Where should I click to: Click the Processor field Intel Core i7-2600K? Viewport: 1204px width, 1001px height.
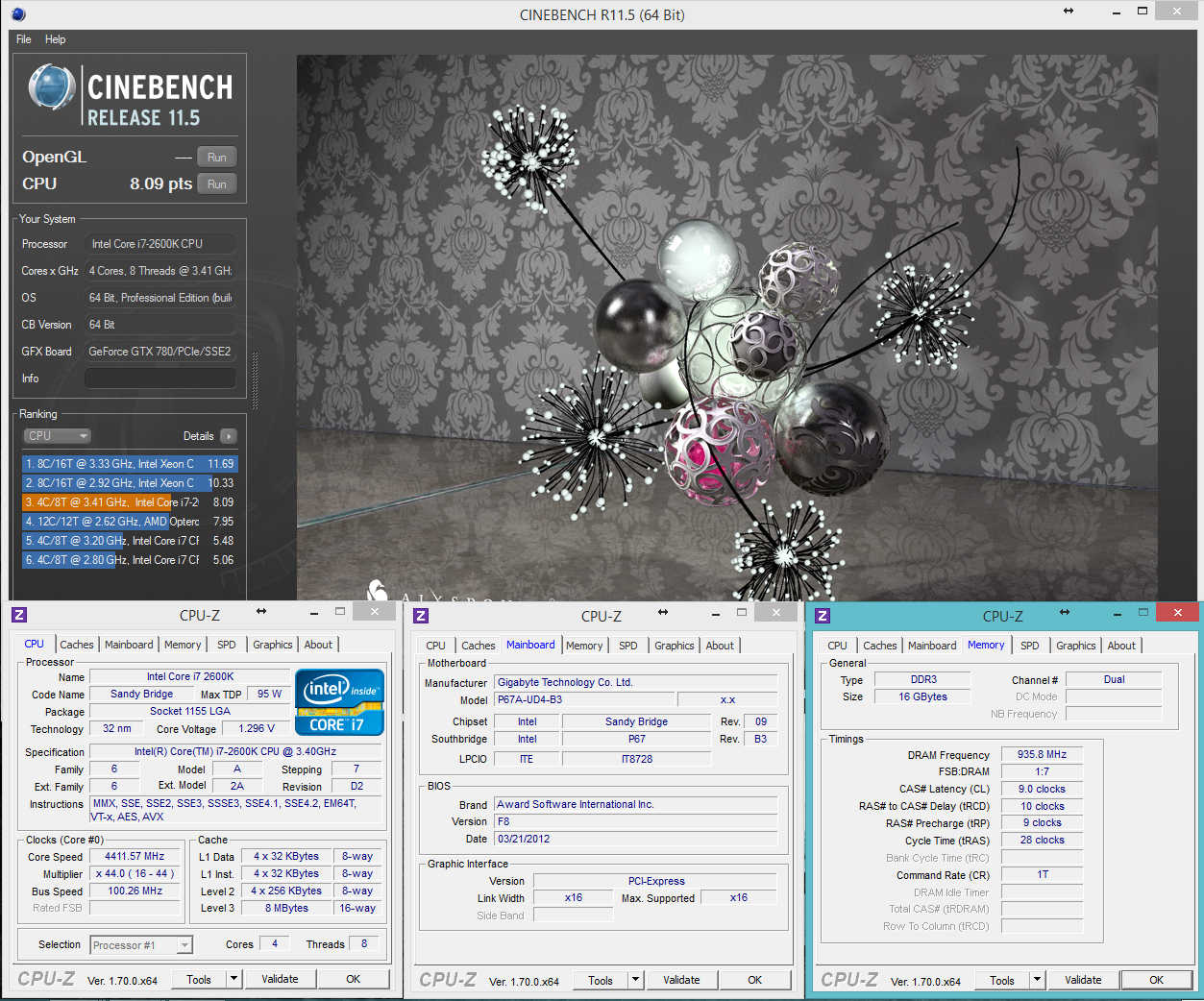pos(160,244)
